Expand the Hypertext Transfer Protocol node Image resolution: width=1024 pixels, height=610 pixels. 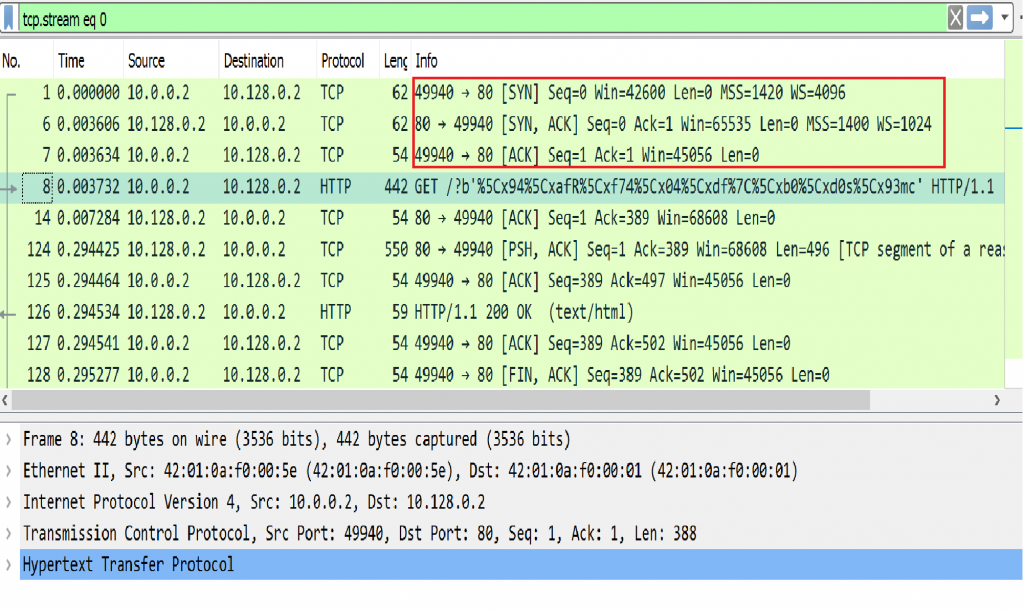pyautogui.click(x=8, y=565)
